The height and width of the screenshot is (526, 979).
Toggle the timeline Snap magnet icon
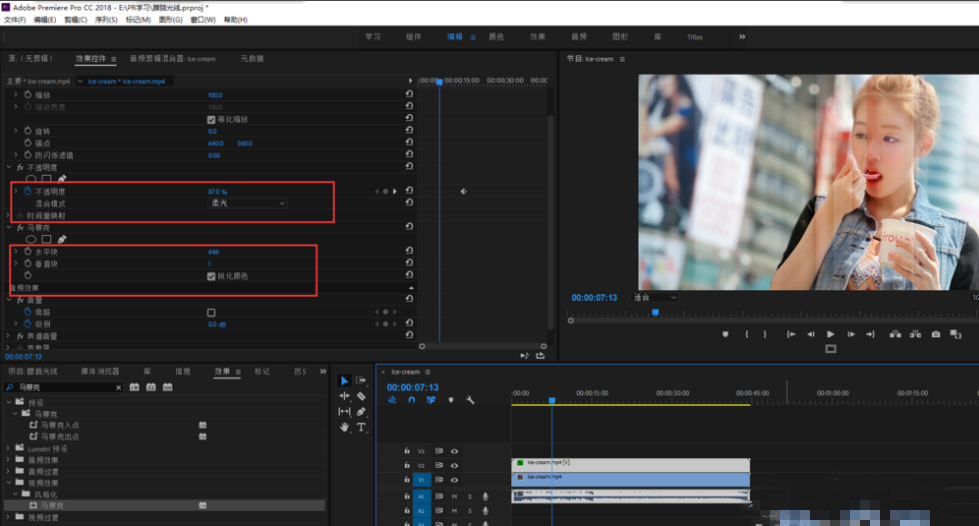coord(411,400)
